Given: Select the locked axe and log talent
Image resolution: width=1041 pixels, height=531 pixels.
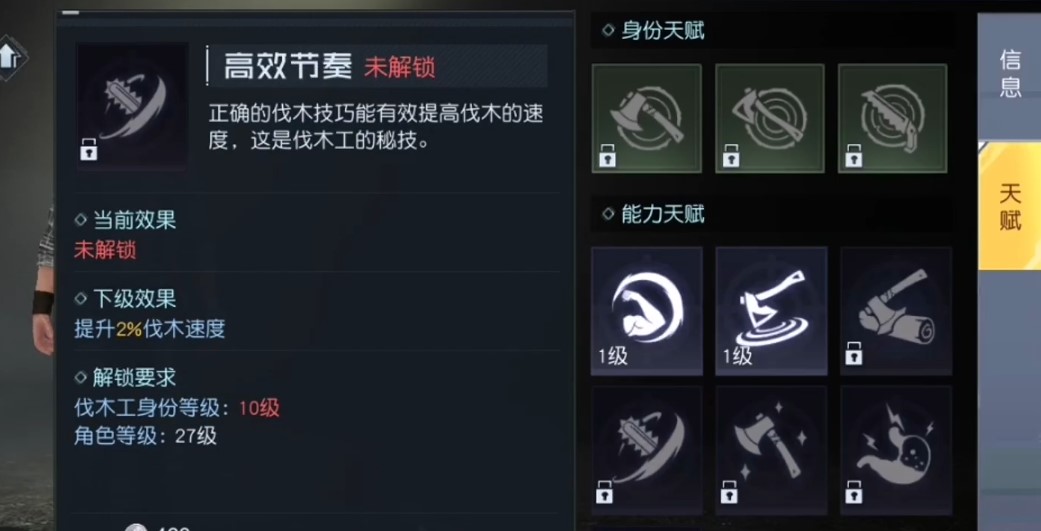Looking at the screenshot, I should pos(896,311).
